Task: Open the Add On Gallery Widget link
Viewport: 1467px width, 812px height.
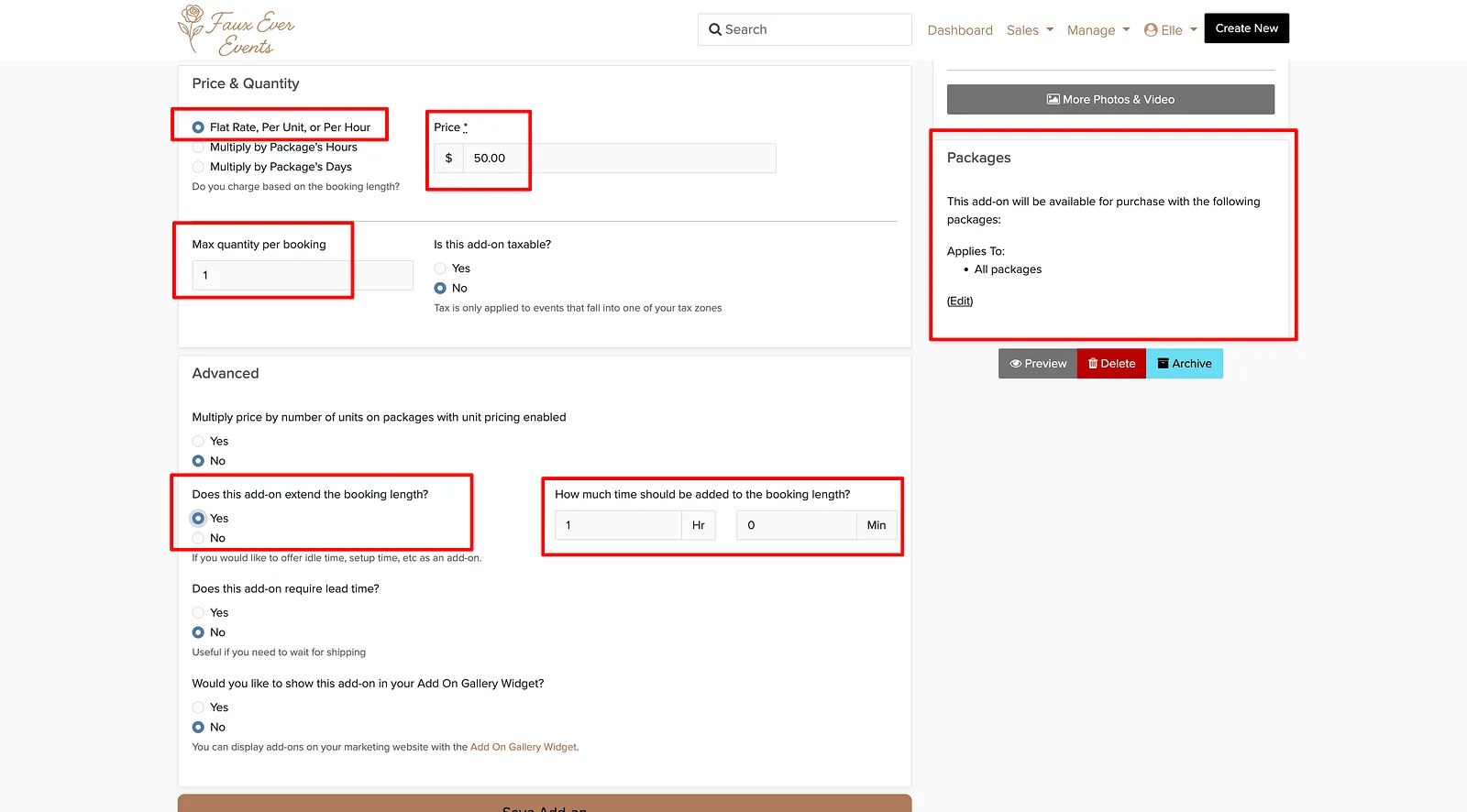Action: (x=524, y=747)
